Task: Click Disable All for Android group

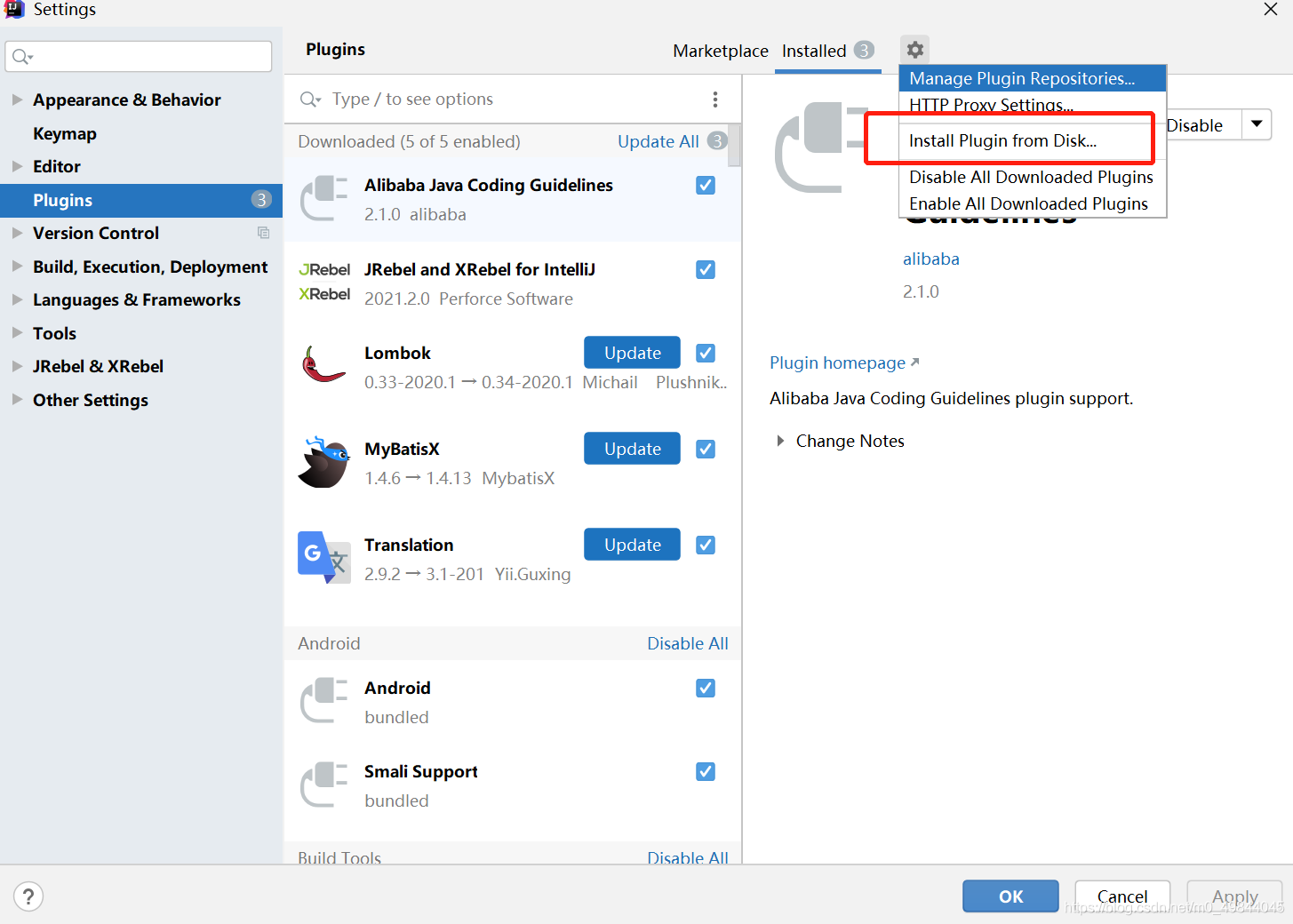Action: [688, 643]
